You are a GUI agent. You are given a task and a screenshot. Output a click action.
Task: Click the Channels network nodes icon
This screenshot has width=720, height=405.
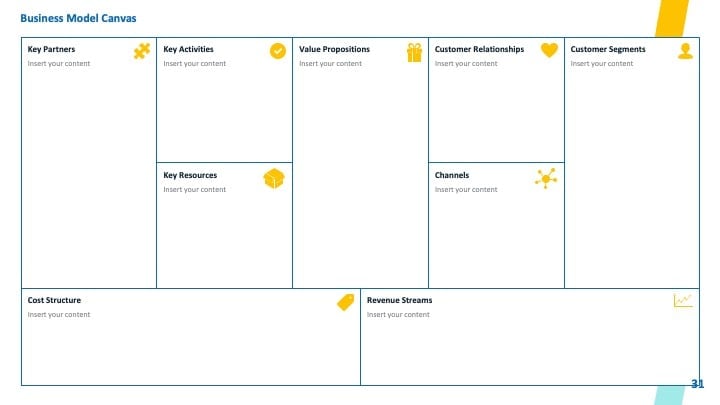(x=546, y=178)
